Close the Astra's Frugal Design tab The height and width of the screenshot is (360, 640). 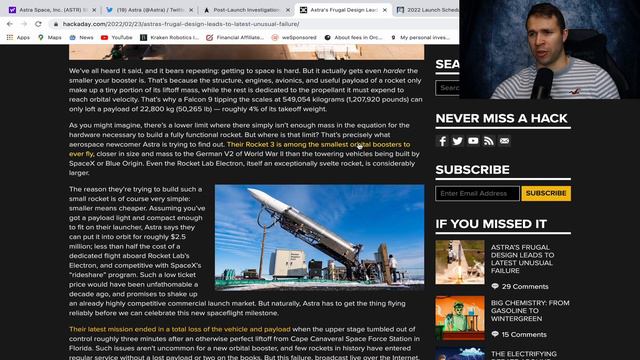(x=384, y=10)
